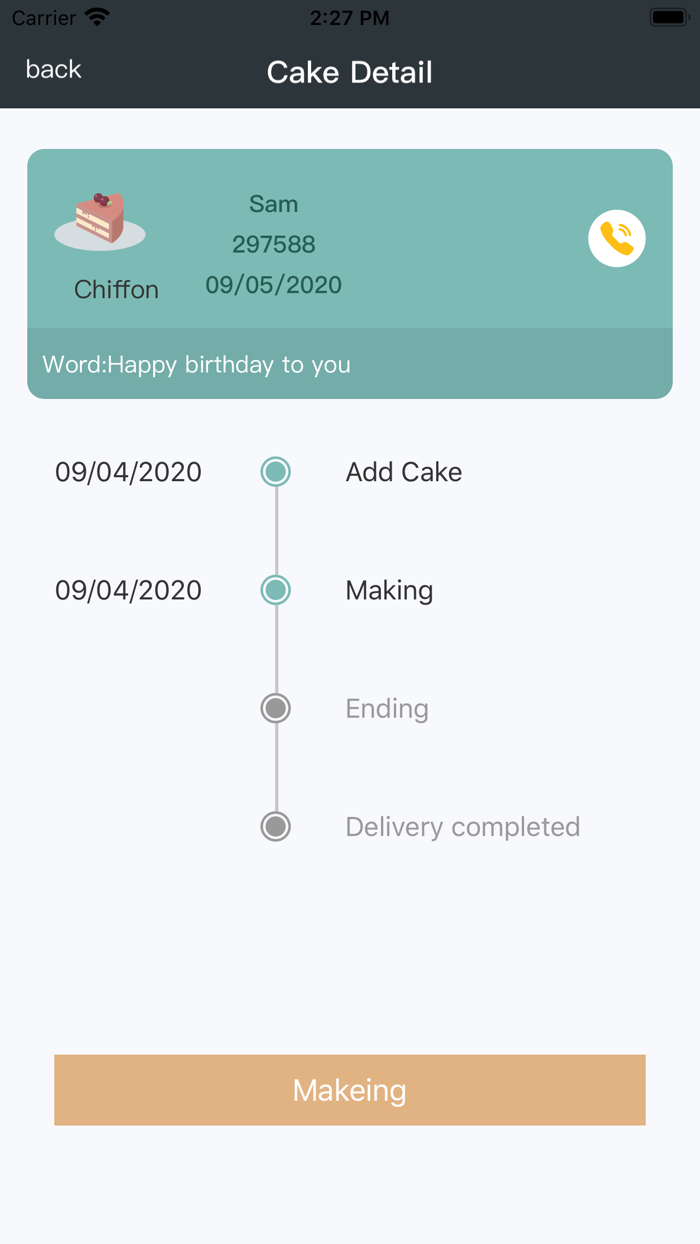Select order number 297588

273,243
